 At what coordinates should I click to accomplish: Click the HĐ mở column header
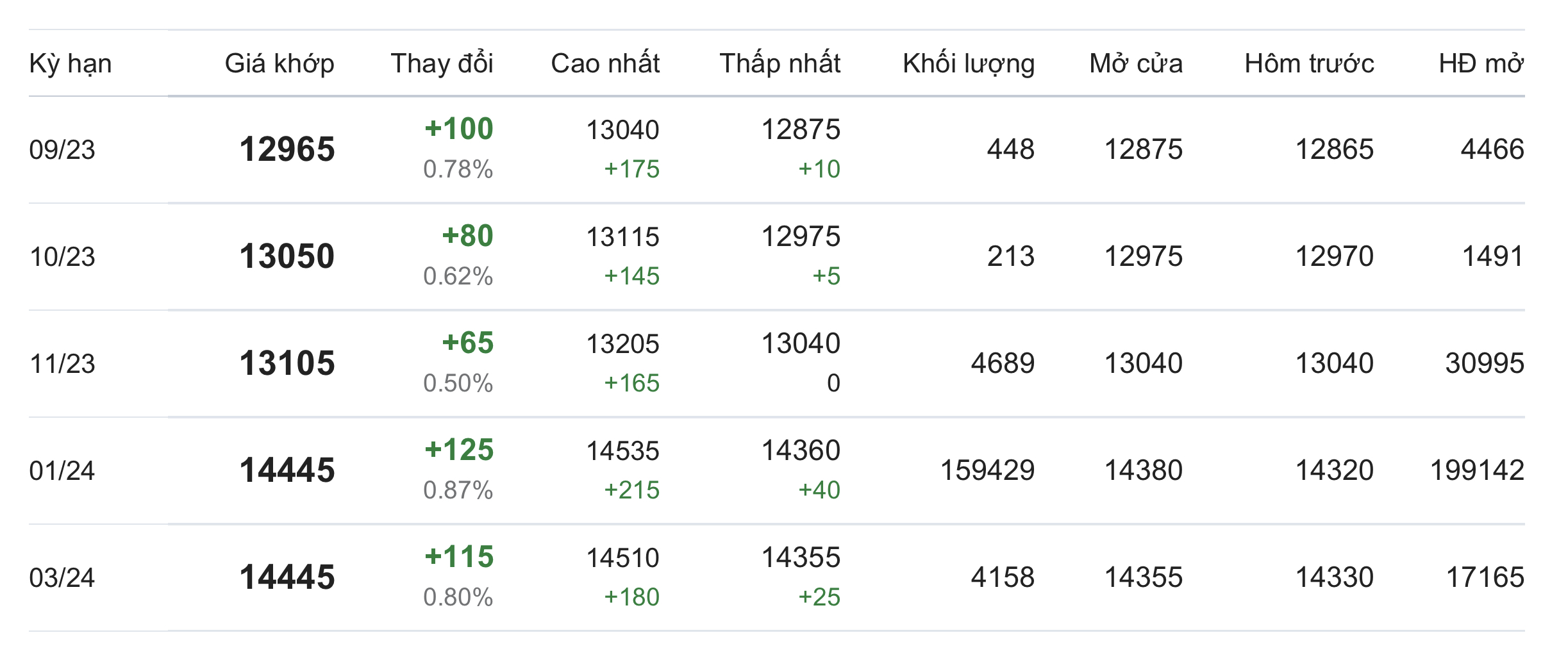pyautogui.click(x=1481, y=63)
